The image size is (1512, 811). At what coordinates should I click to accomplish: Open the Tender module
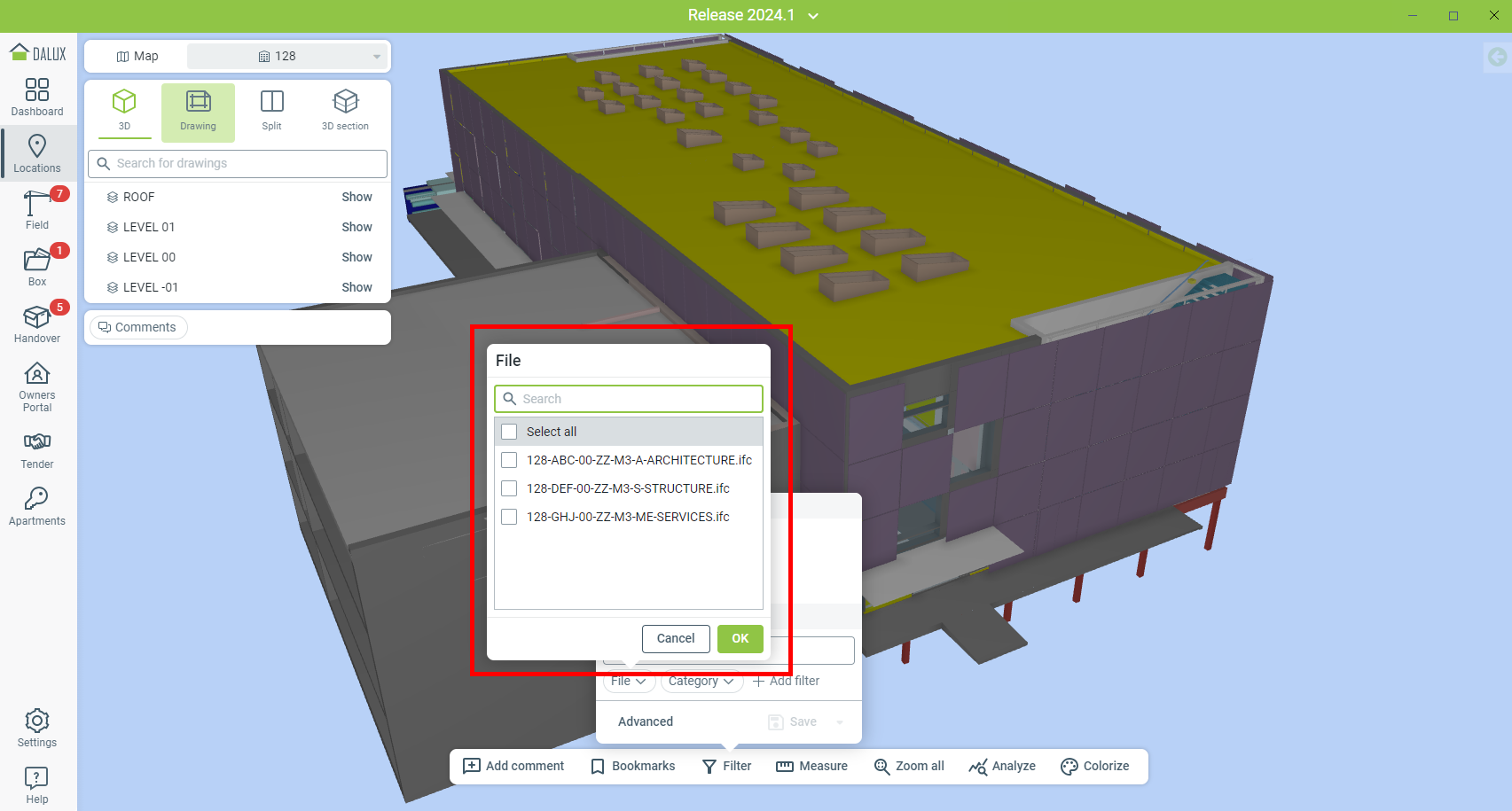[x=37, y=450]
